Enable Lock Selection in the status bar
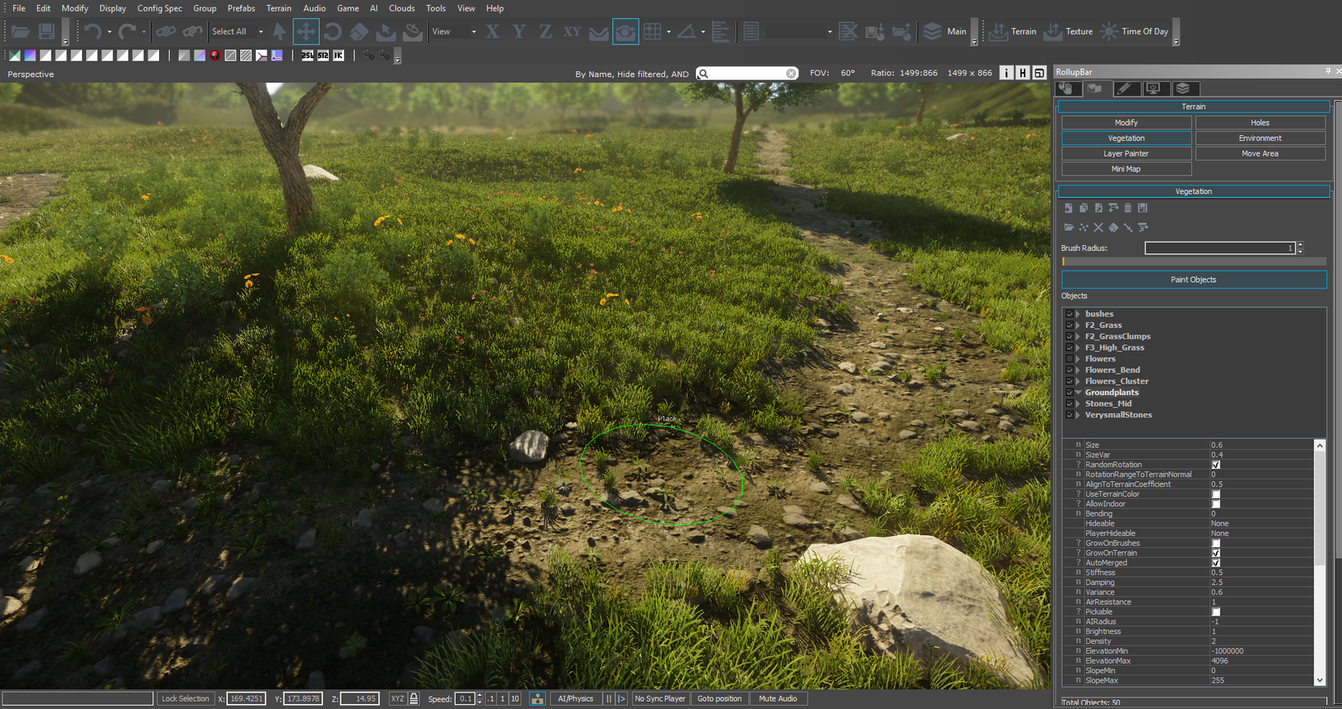The image size is (1342, 709). [x=185, y=698]
